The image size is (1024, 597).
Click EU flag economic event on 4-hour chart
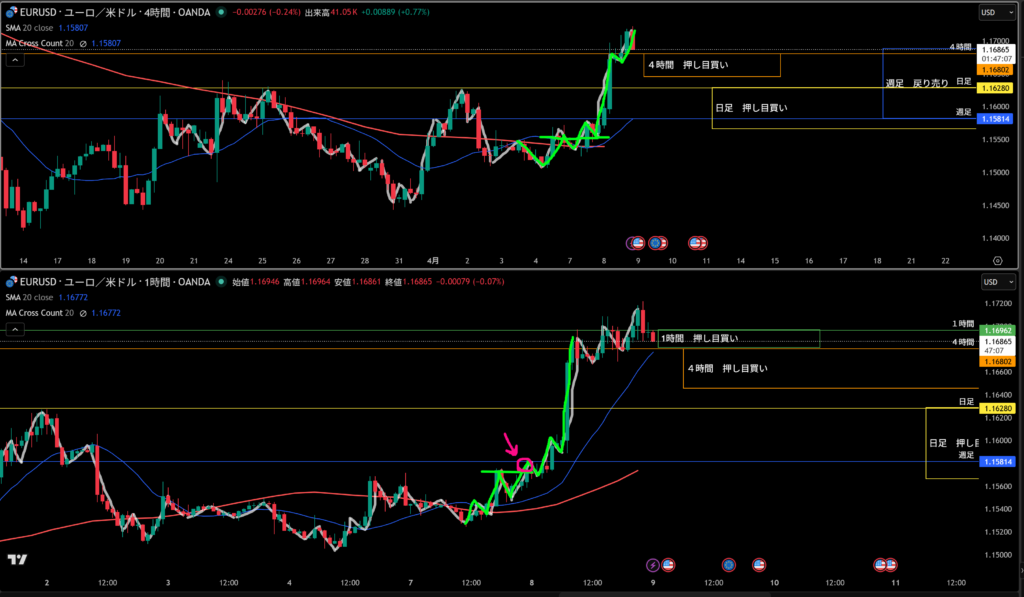pos(656,242)
